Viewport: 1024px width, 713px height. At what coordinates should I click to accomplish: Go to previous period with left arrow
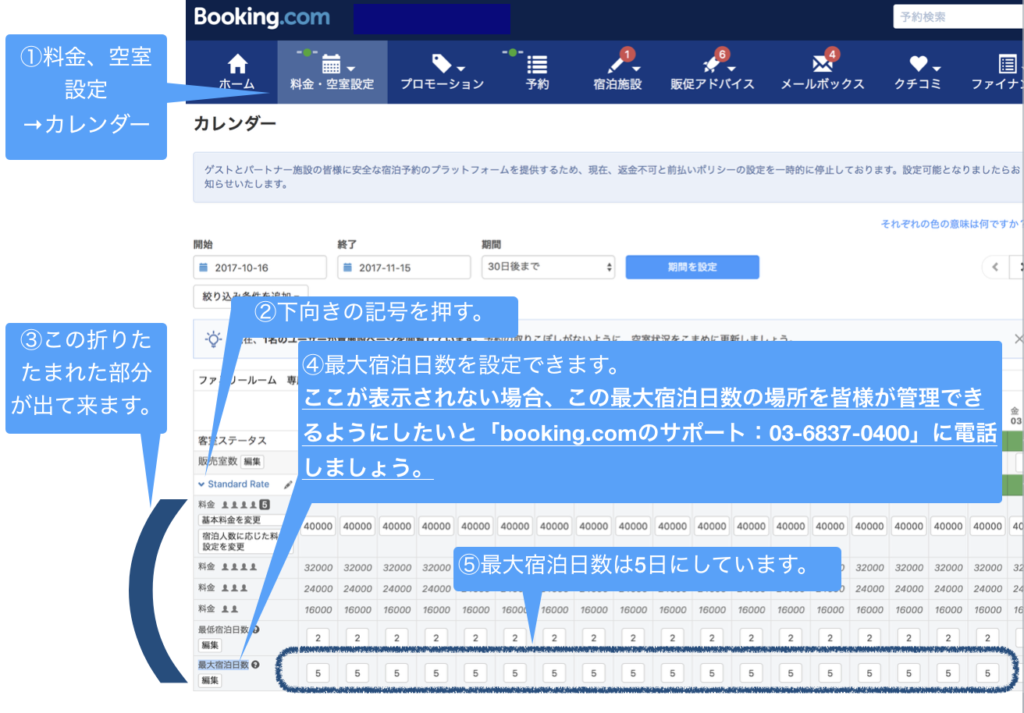(995, 267)
